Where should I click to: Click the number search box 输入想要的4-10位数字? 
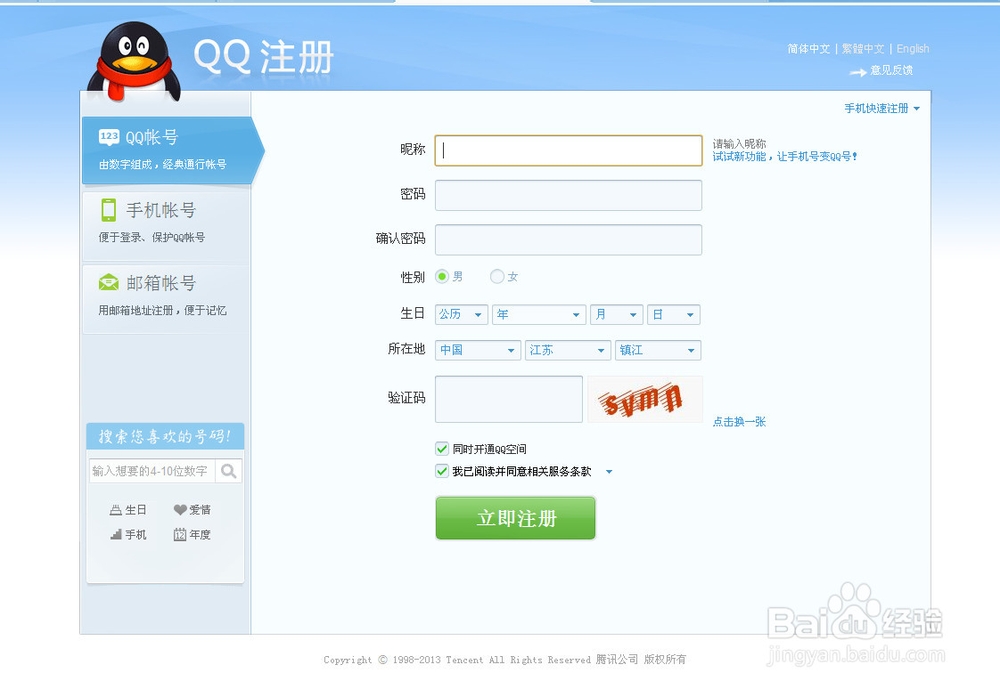[152, 471]
